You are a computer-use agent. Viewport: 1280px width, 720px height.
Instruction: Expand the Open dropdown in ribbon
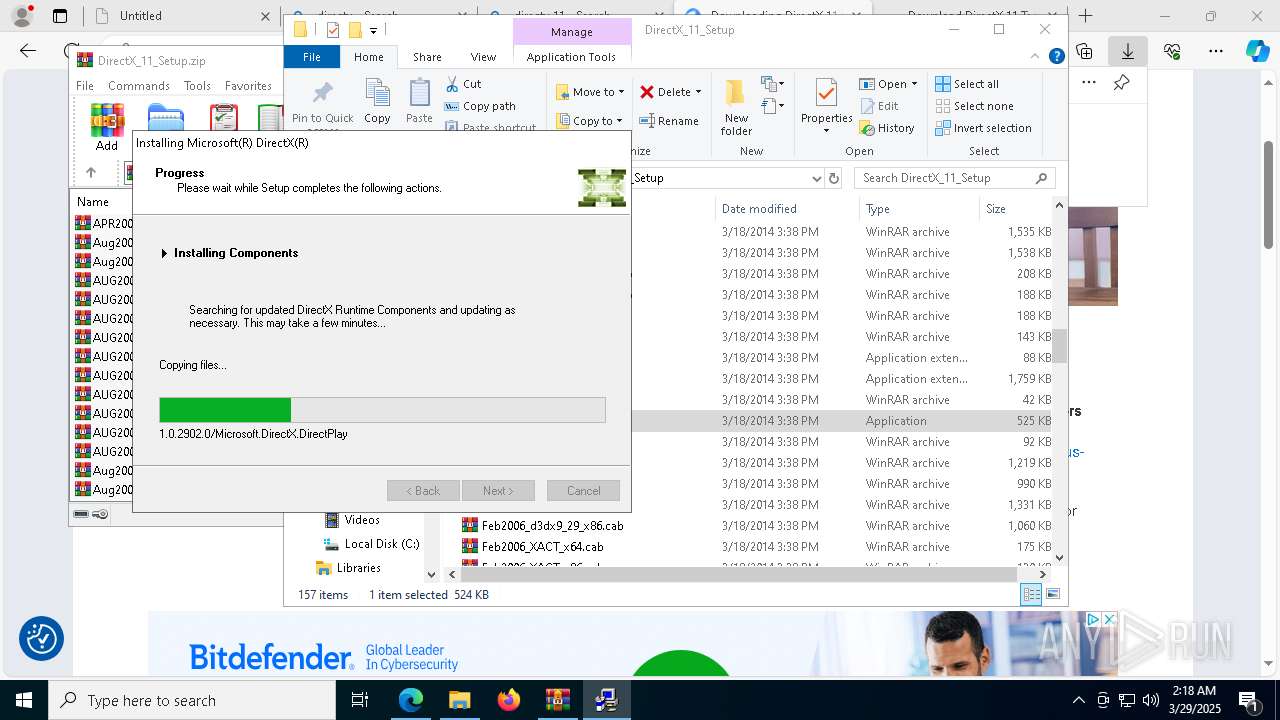tap(914, 84)
